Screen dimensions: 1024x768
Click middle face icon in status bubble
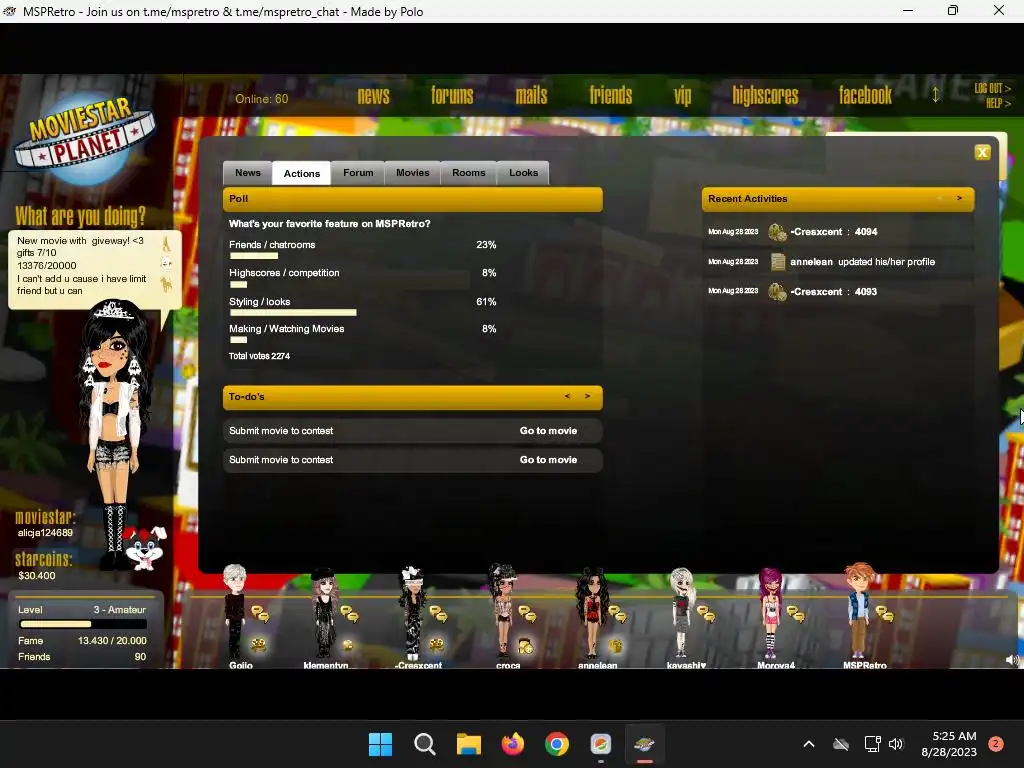[167, 263]
